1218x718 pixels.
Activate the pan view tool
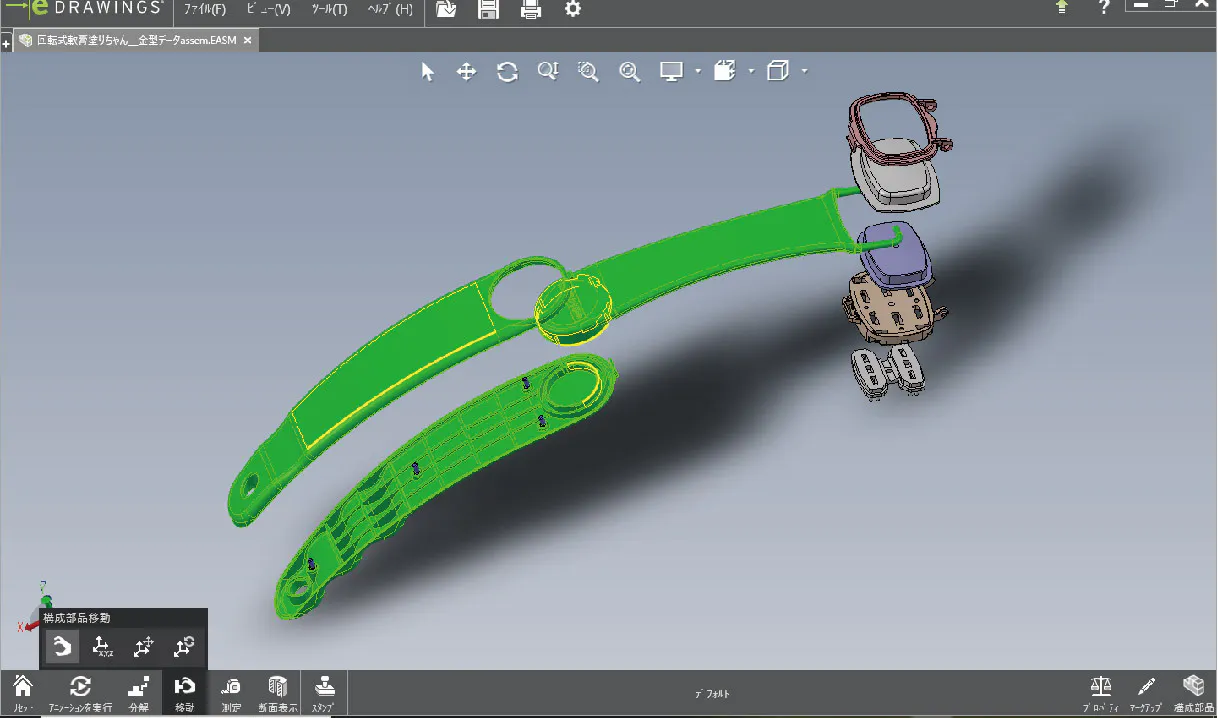click(466, 72)
